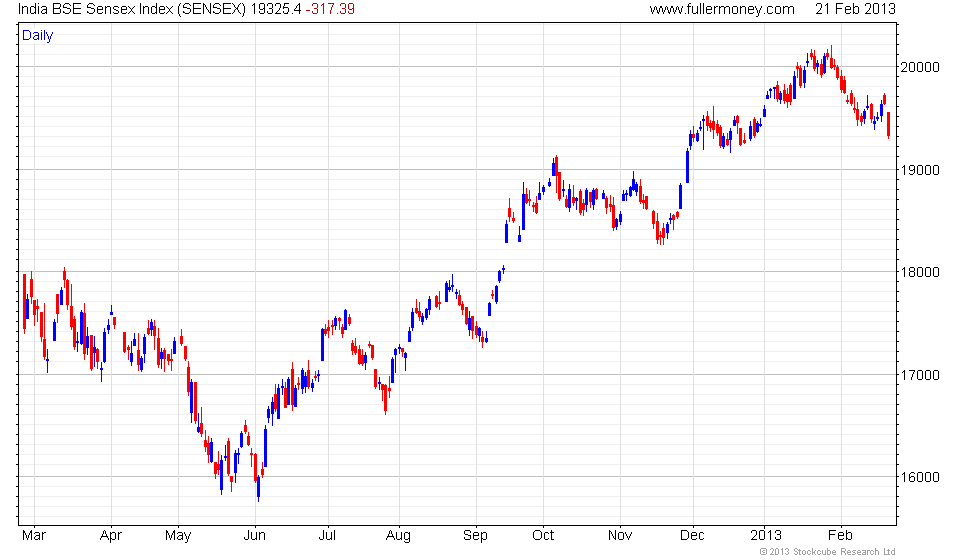The width and height of the screenshot is (980, 560).
Task: Click the 'Mar' month label
Action: pos(34,536)
